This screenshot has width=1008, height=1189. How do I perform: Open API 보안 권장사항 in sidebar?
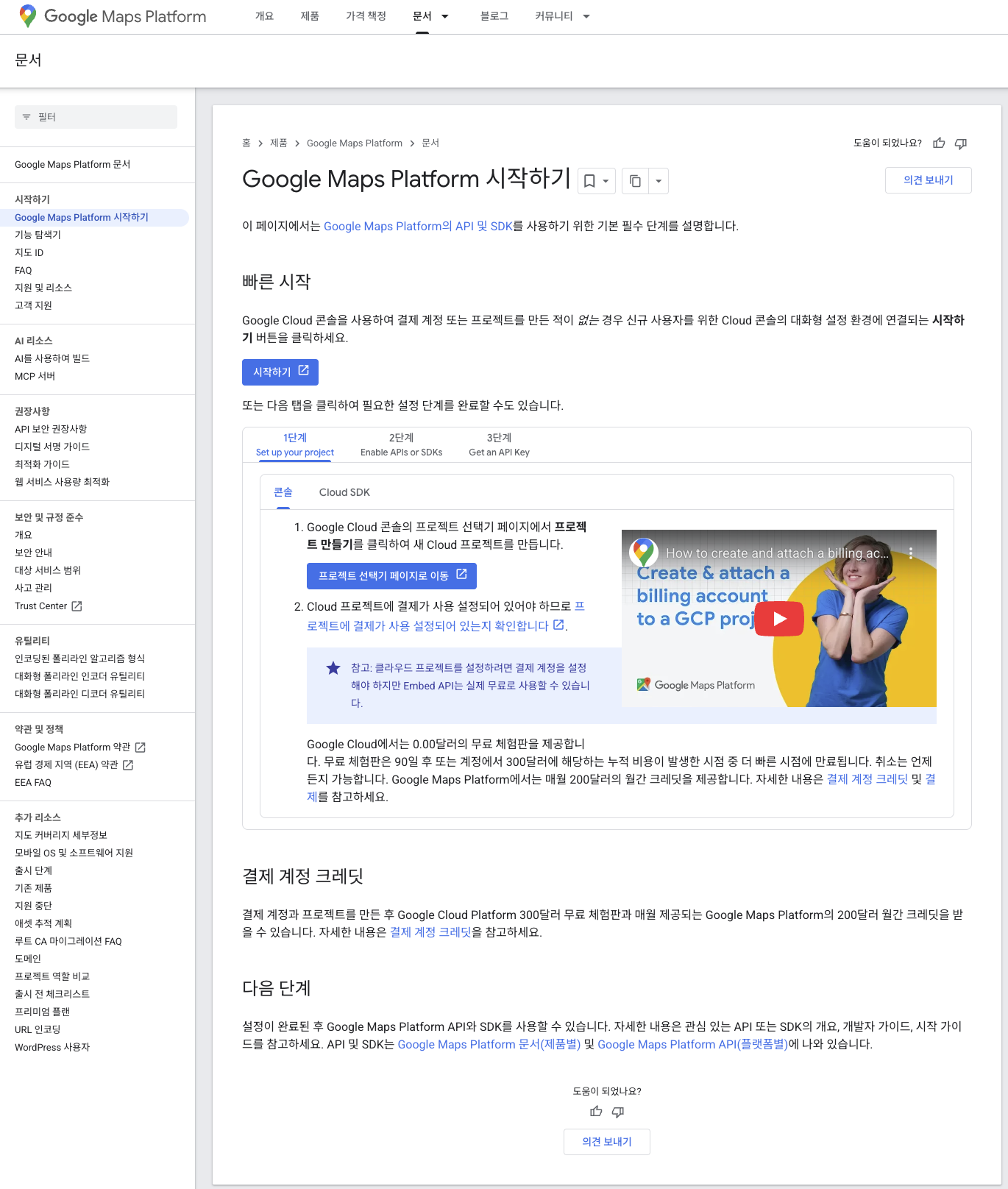tap(51, 429)
